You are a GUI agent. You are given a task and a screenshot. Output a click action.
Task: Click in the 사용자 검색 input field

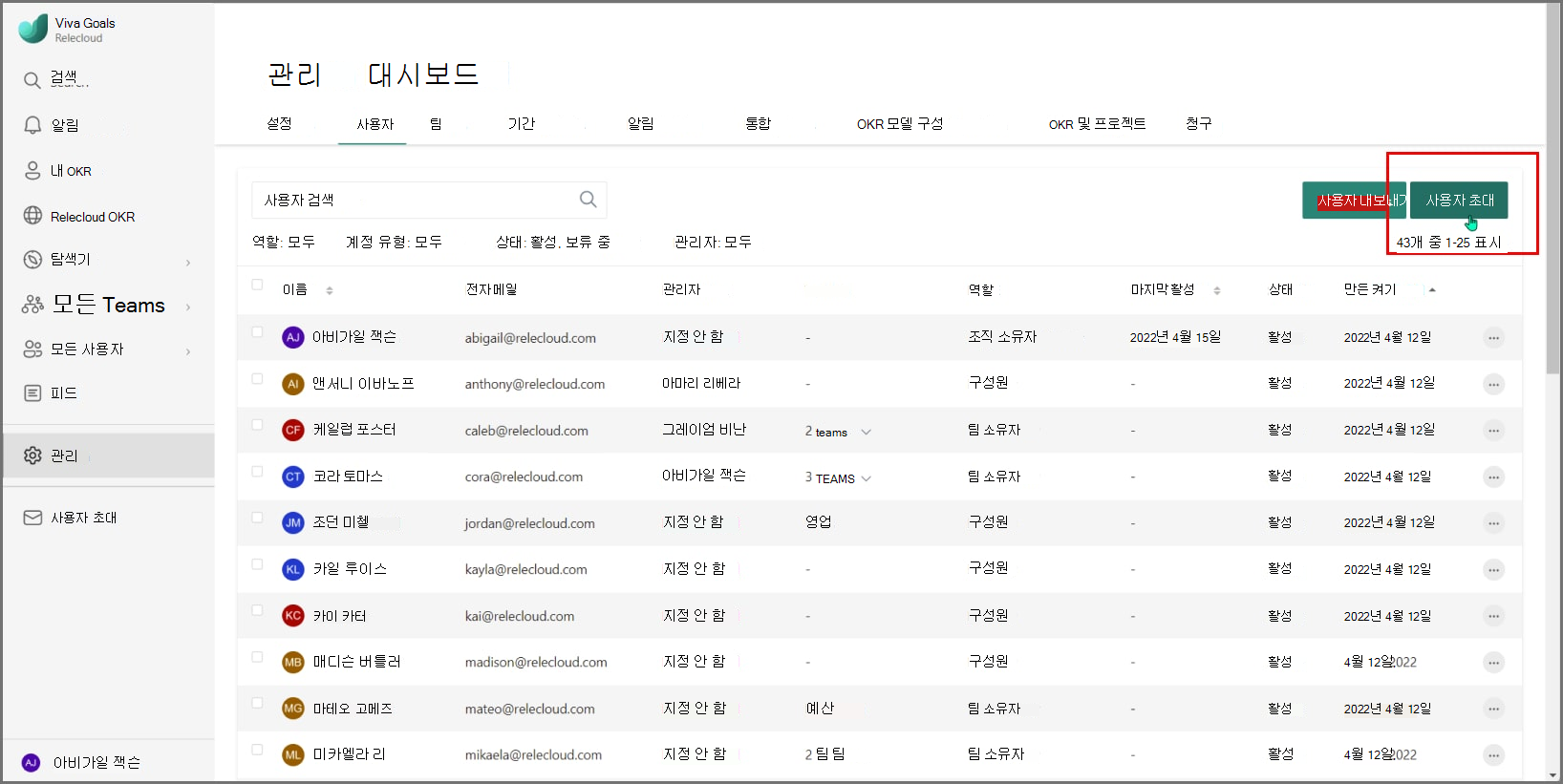point(429,200)
